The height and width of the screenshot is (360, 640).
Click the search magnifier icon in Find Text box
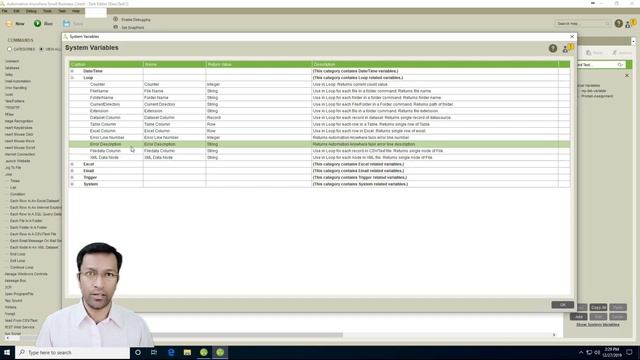pos(620,65)
